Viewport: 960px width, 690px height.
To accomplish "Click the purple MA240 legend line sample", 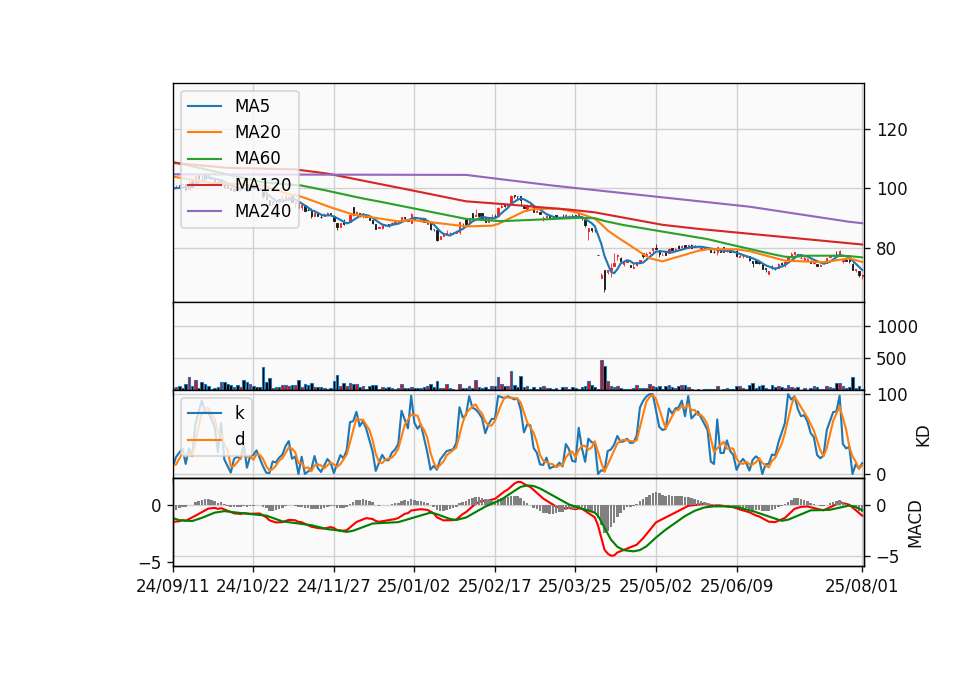I will pyautogui.click(x=204, y=212).
